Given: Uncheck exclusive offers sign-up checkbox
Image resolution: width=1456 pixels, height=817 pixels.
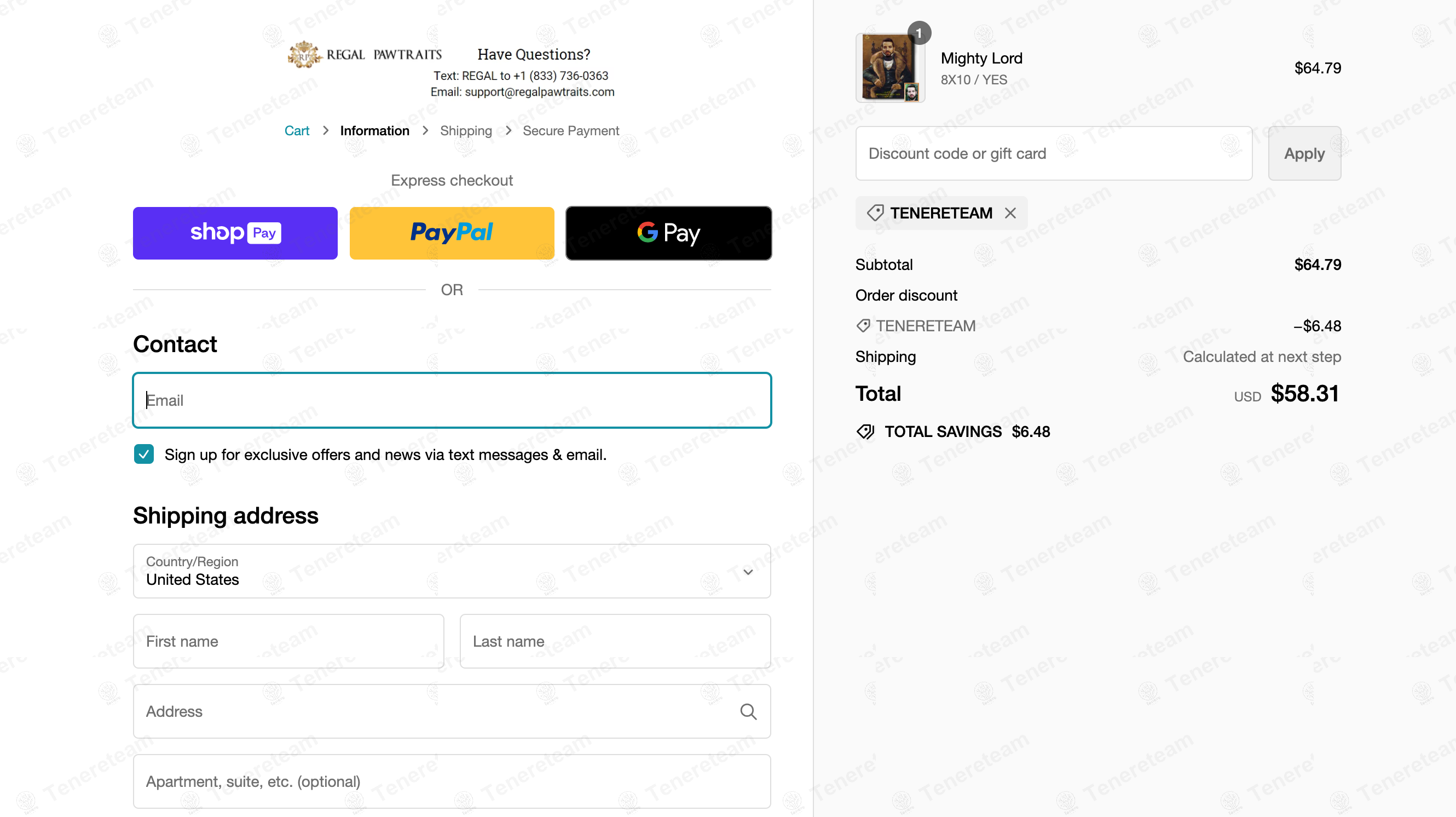Looking at the screenshot, I should (143, 454).
